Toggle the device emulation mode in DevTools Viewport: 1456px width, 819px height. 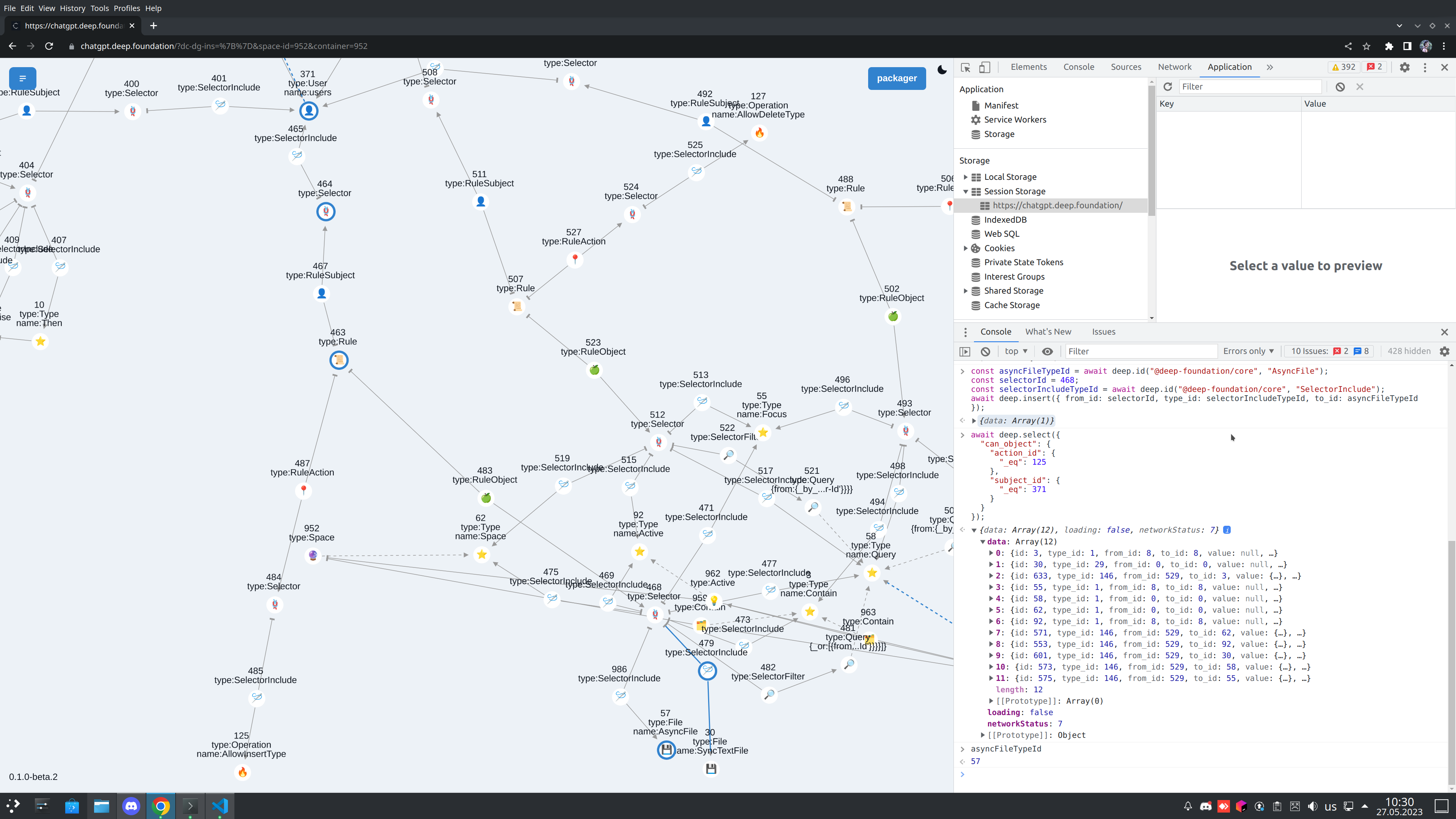(x=985, y=67)
